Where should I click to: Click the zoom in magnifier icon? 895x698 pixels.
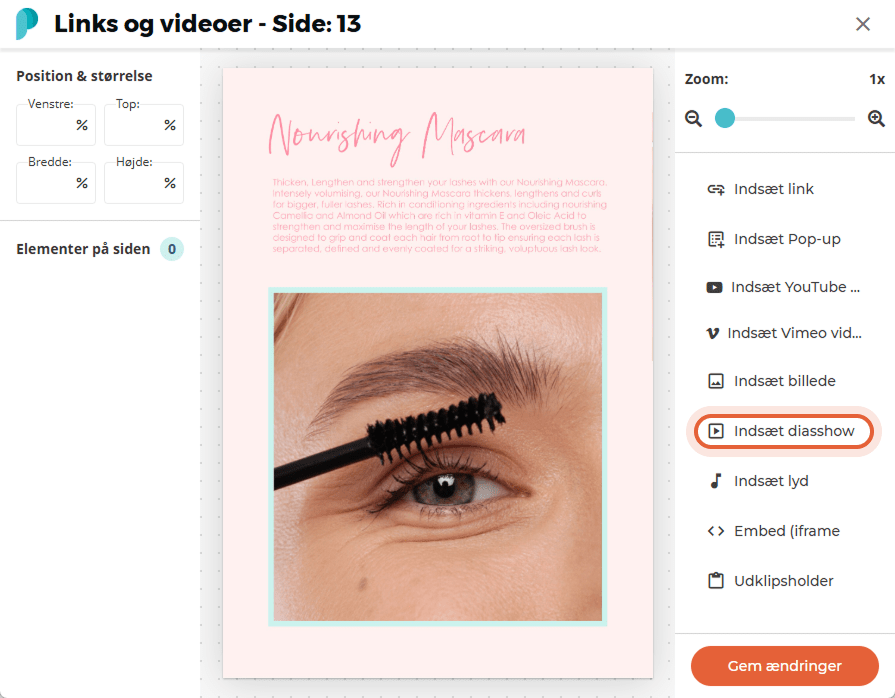tap(876, 119)
